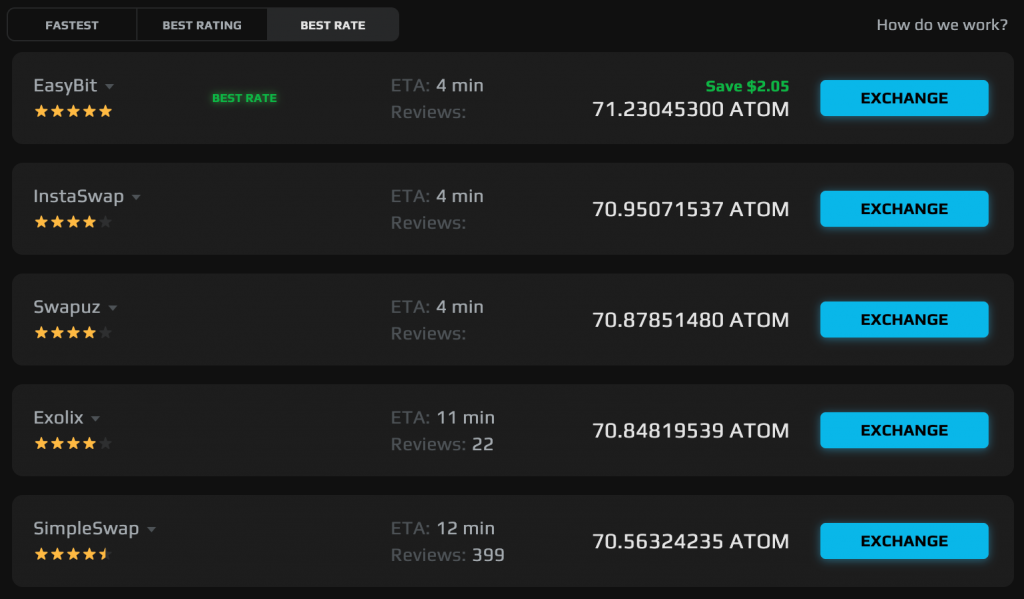1024x599 pixels.
Task: Click SimpleSwap Reviews: 399 count
Action: (x=447, y=555)
